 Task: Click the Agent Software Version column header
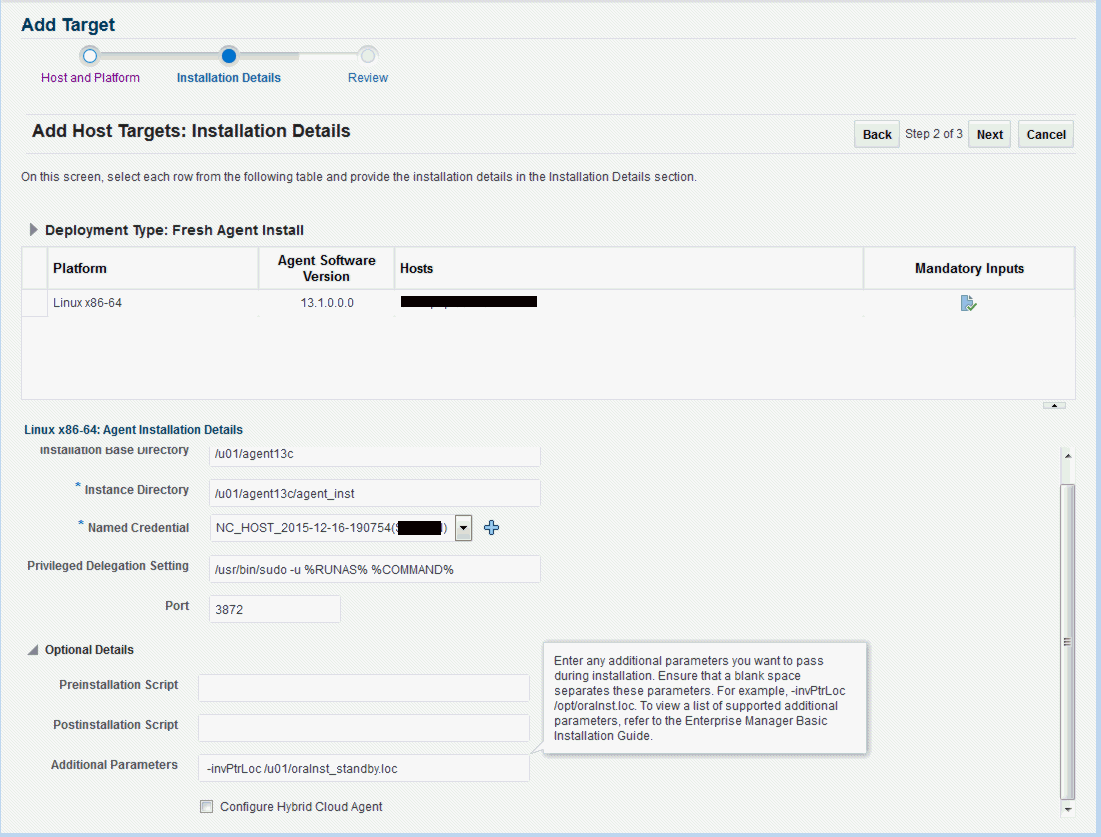[327, 268]
